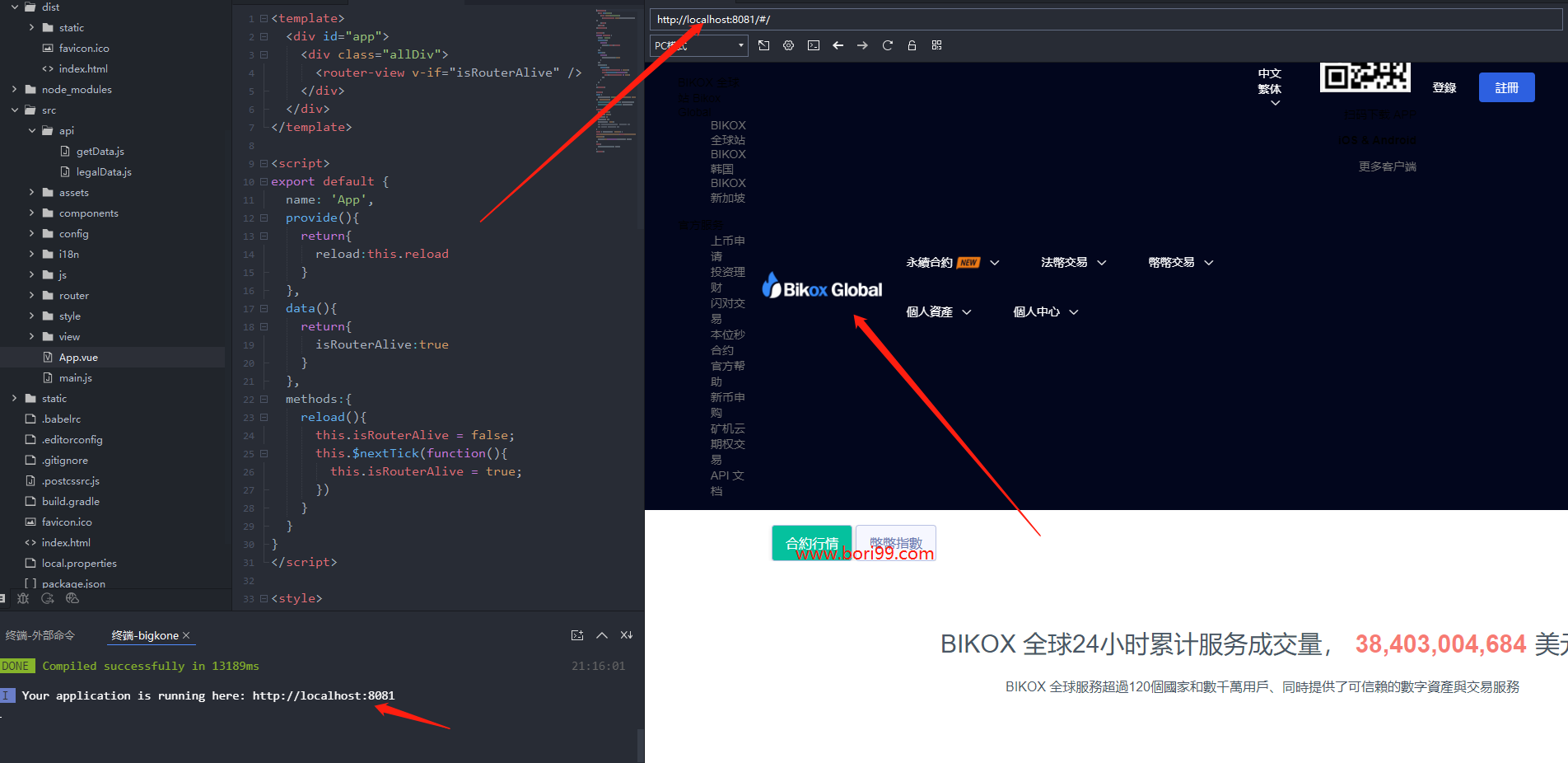Toggle the browser lock icon
The image size is (1568, 763).
click(912, 45)
